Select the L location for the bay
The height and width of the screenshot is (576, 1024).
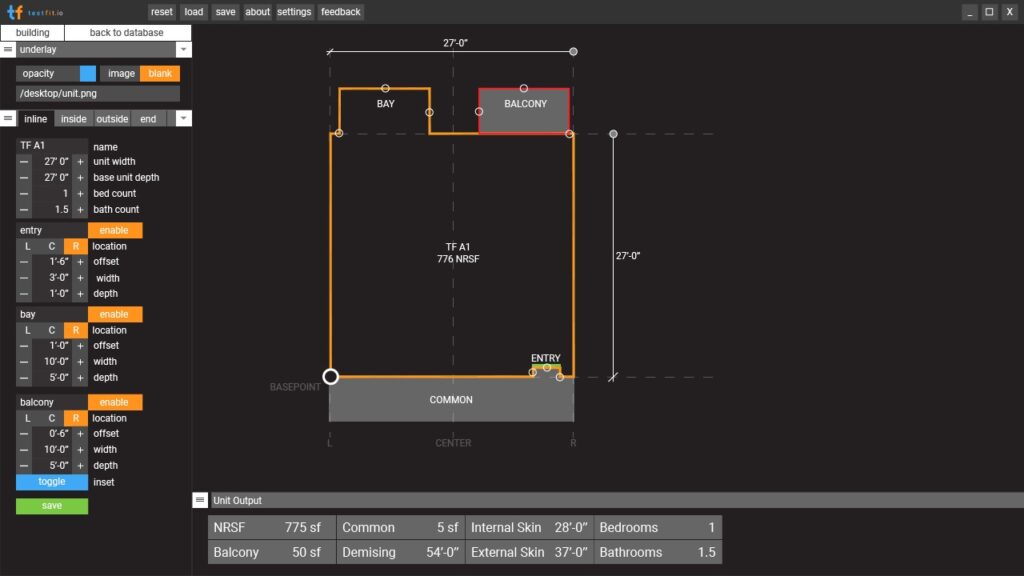pyautogui.click(x=26, y=329)
